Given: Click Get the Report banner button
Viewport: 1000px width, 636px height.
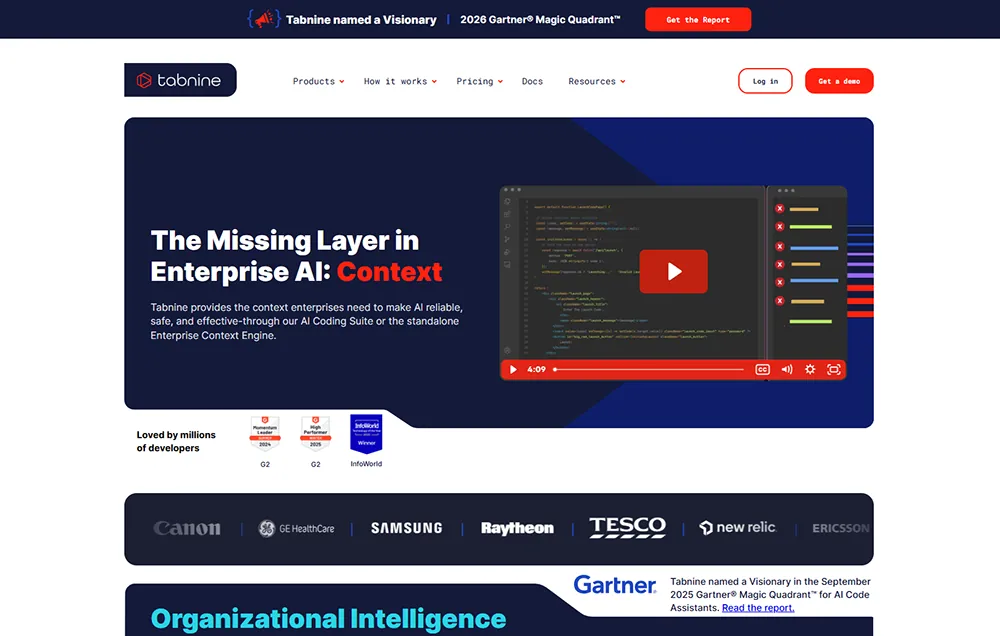Looking at the screenshot, I should coord(698,20).
